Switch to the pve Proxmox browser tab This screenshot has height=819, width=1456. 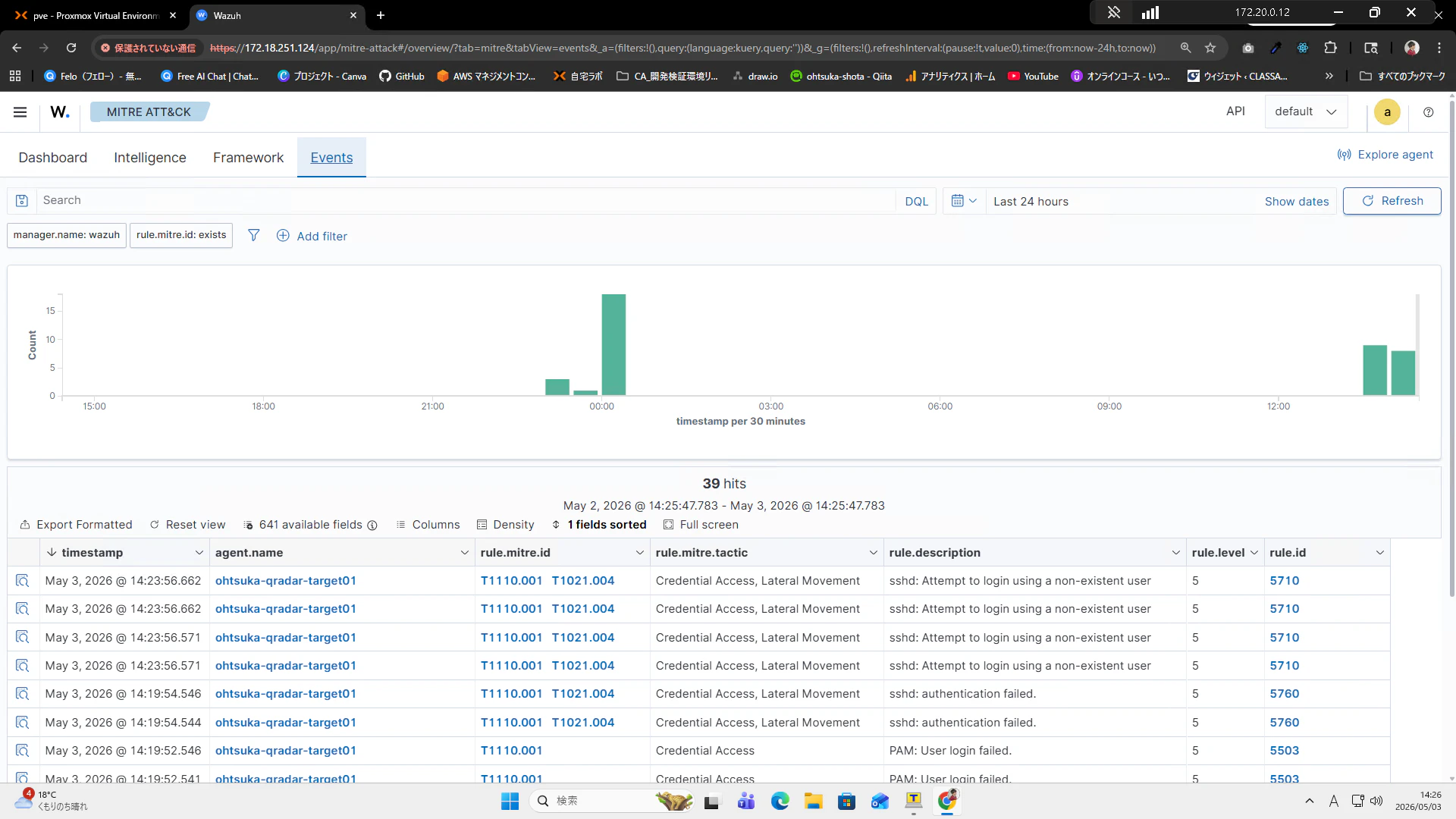point(96,15)
